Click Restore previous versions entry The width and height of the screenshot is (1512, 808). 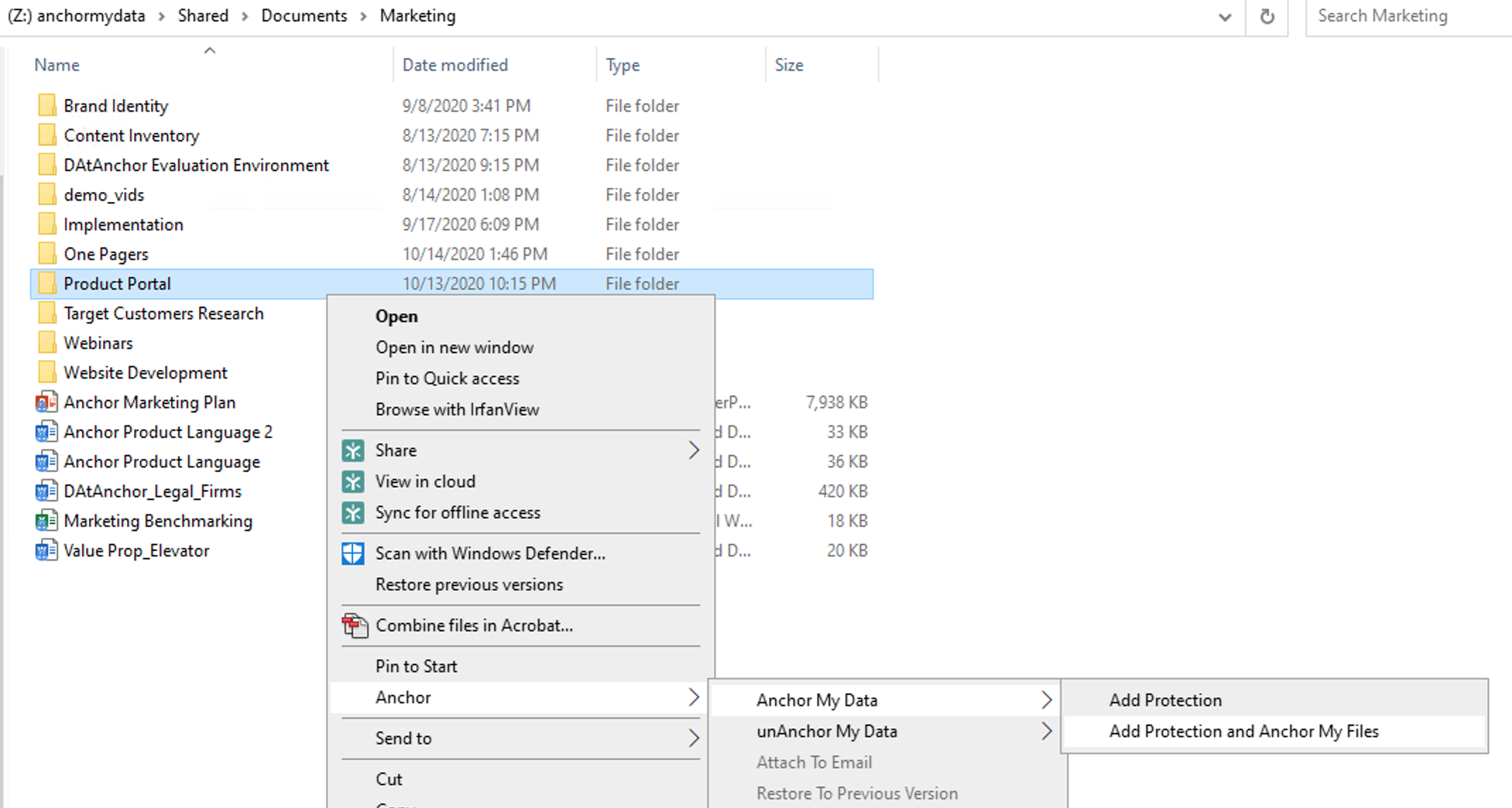469,585
